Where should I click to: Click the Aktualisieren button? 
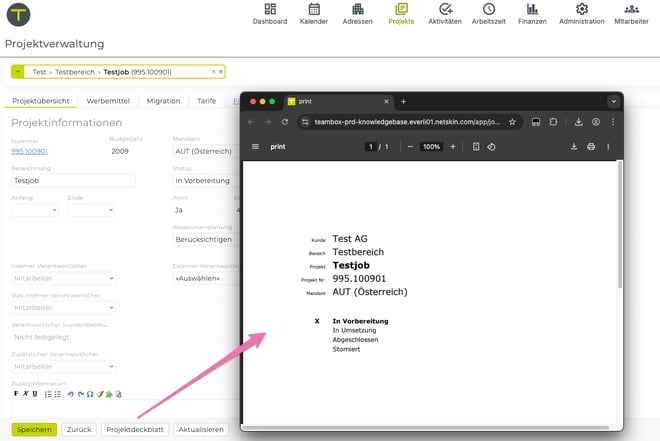[201, 430]
